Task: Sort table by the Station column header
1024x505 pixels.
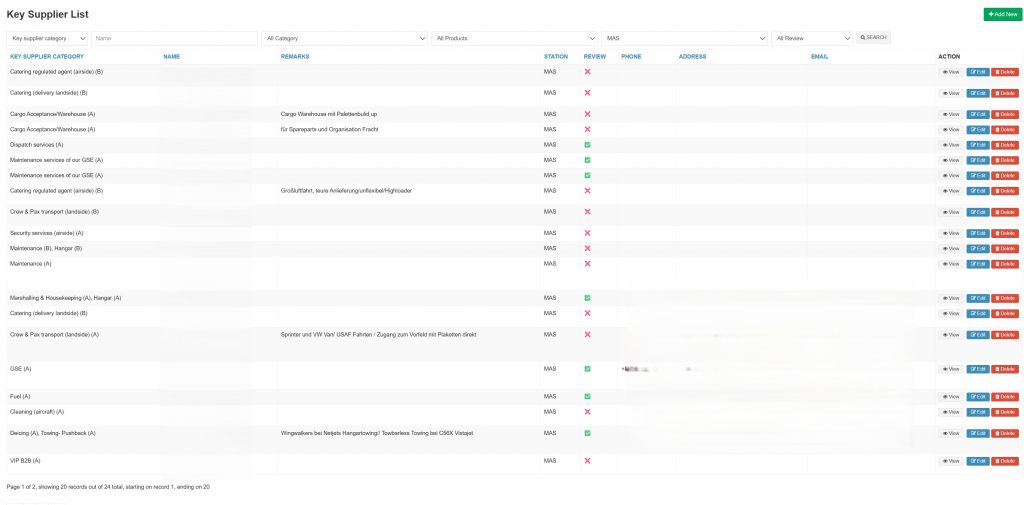Action: [x=555, y=57]
